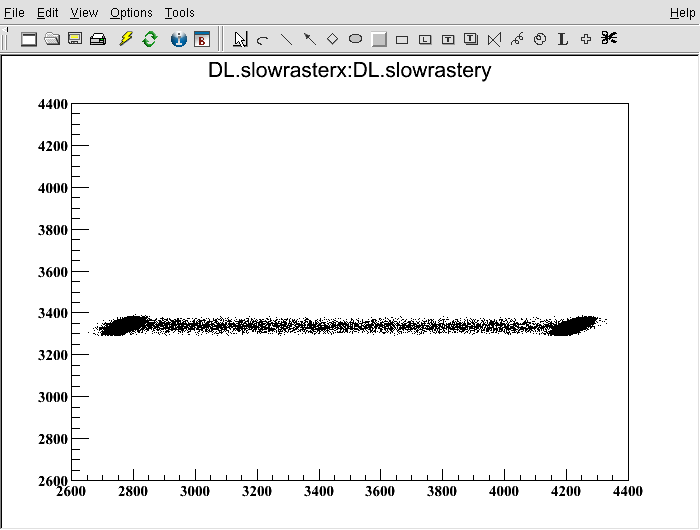The image size is (700, 530).
Task: Open the Tools menu
Action: click(179, 13)
